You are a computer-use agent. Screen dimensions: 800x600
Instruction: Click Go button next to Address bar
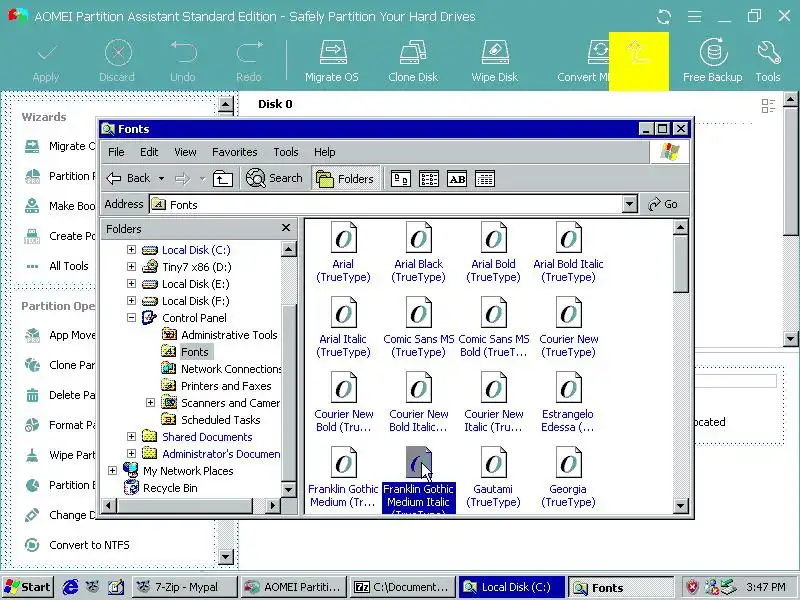point(663,205)
